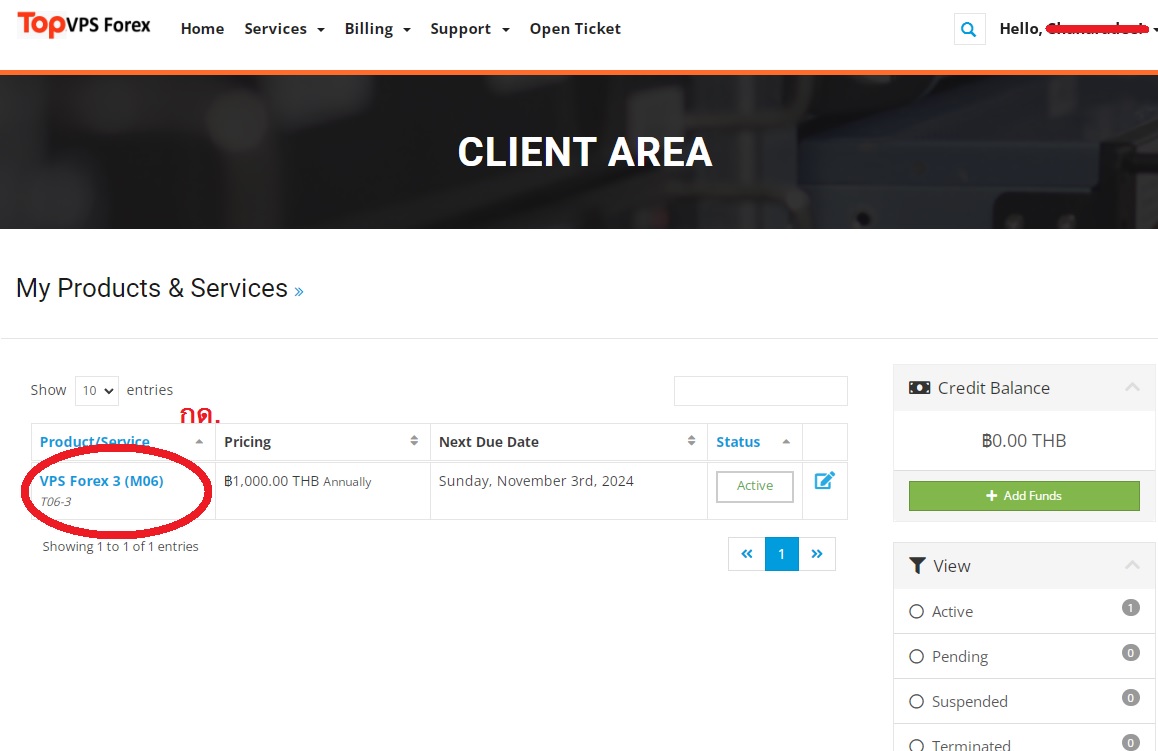Go to the Home menu item
The height and width of the screenshot is (751, 1158).
tap(202, 29)
